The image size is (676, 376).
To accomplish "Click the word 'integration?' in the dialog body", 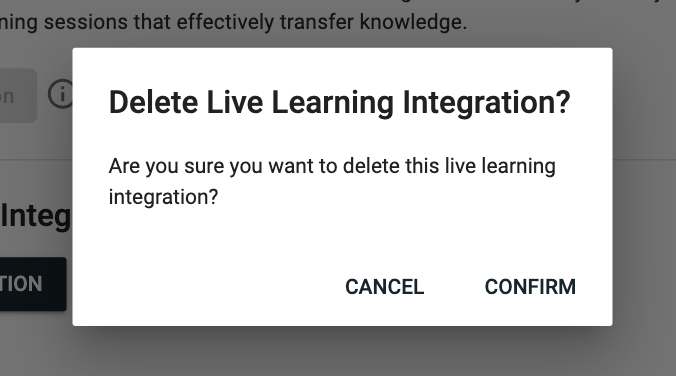I will (163, 197).
